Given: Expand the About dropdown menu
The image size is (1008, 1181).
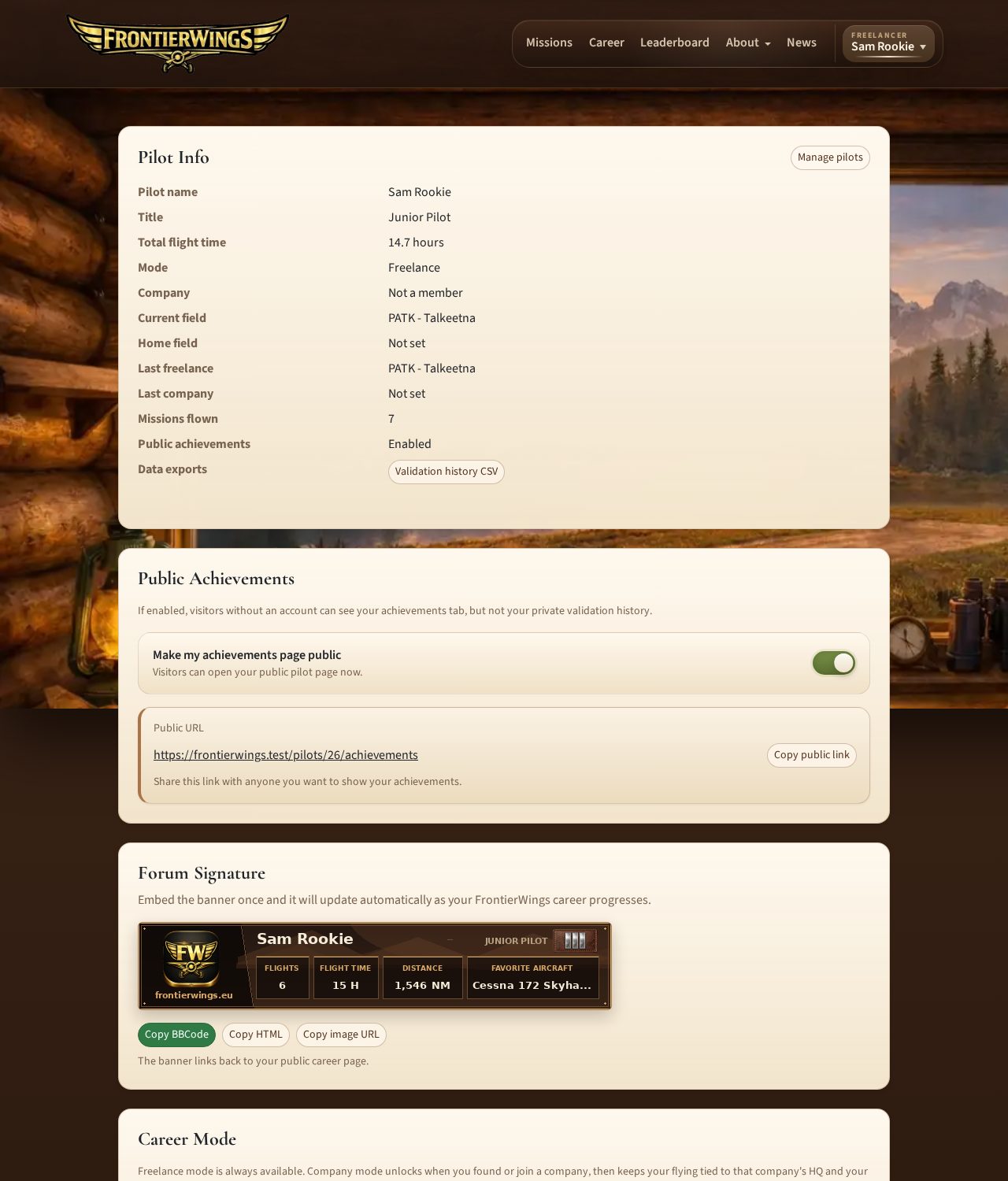Looking at the screenshot, I should [x=748, y=43].
